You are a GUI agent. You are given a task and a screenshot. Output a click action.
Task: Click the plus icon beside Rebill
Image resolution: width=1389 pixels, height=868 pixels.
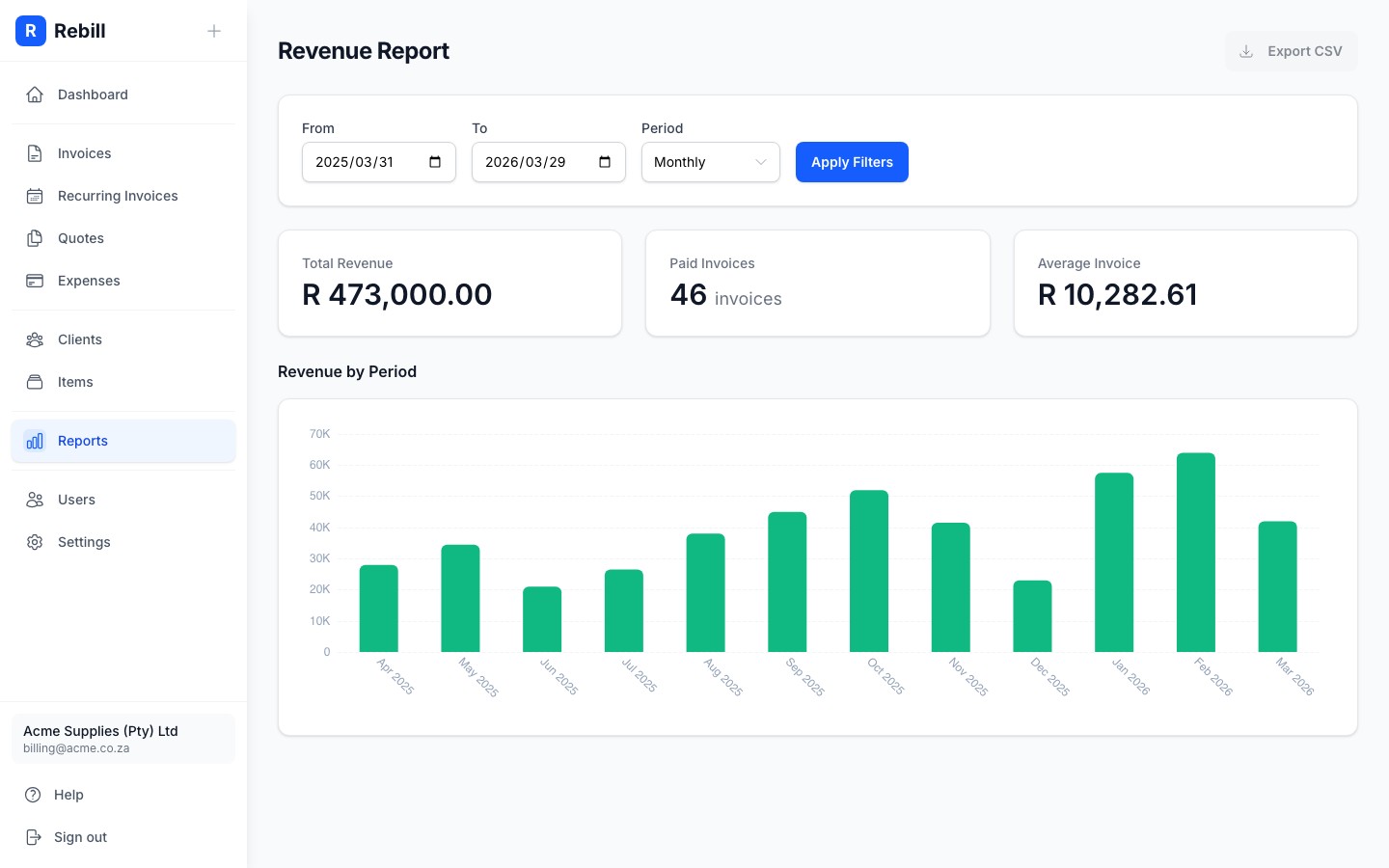214,31
